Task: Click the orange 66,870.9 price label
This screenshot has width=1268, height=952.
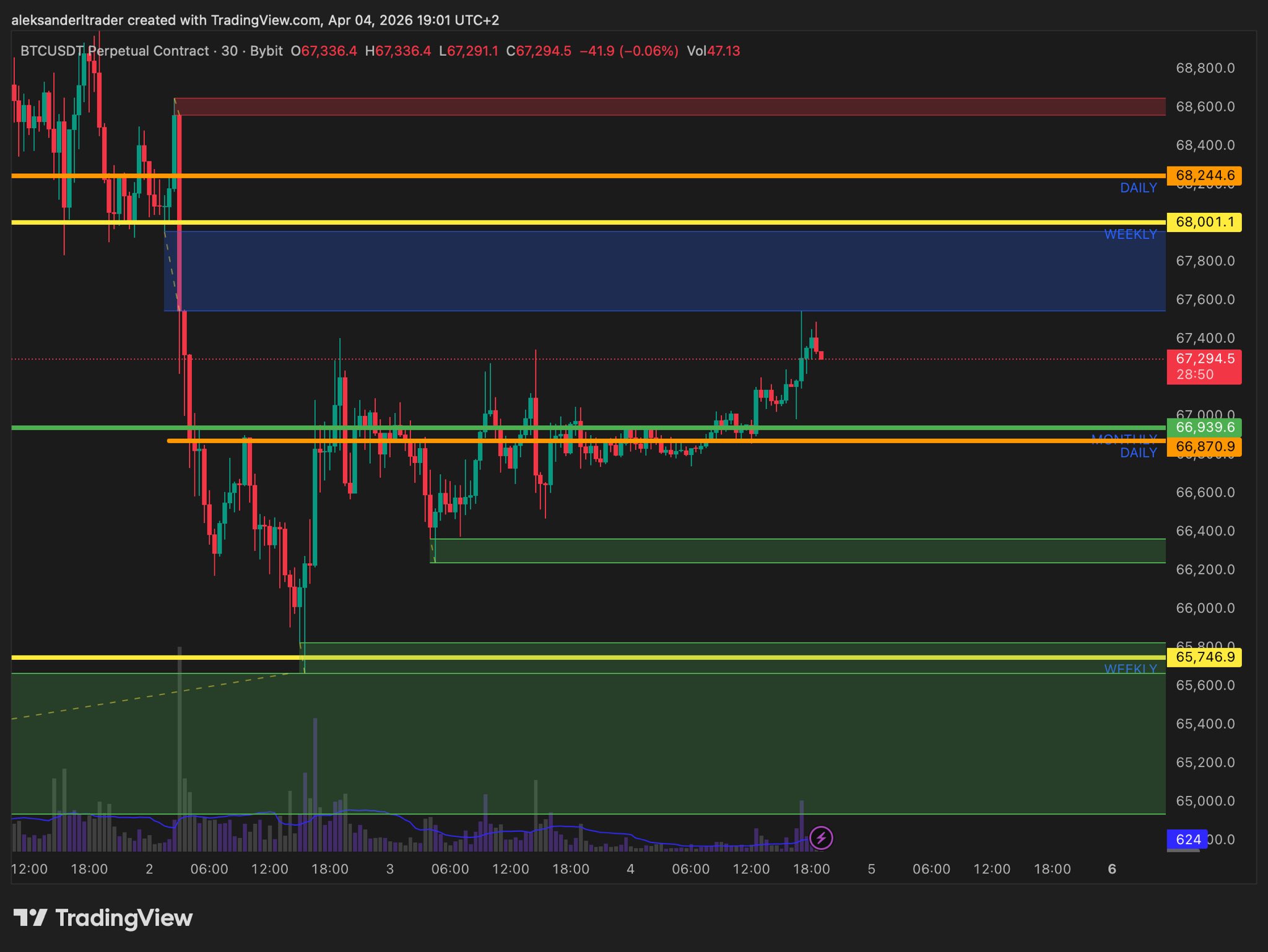Action: (1204, 446)
